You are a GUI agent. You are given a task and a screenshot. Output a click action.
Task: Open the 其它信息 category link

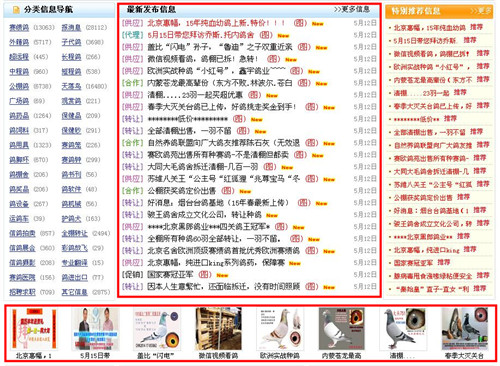click(75, 292)
